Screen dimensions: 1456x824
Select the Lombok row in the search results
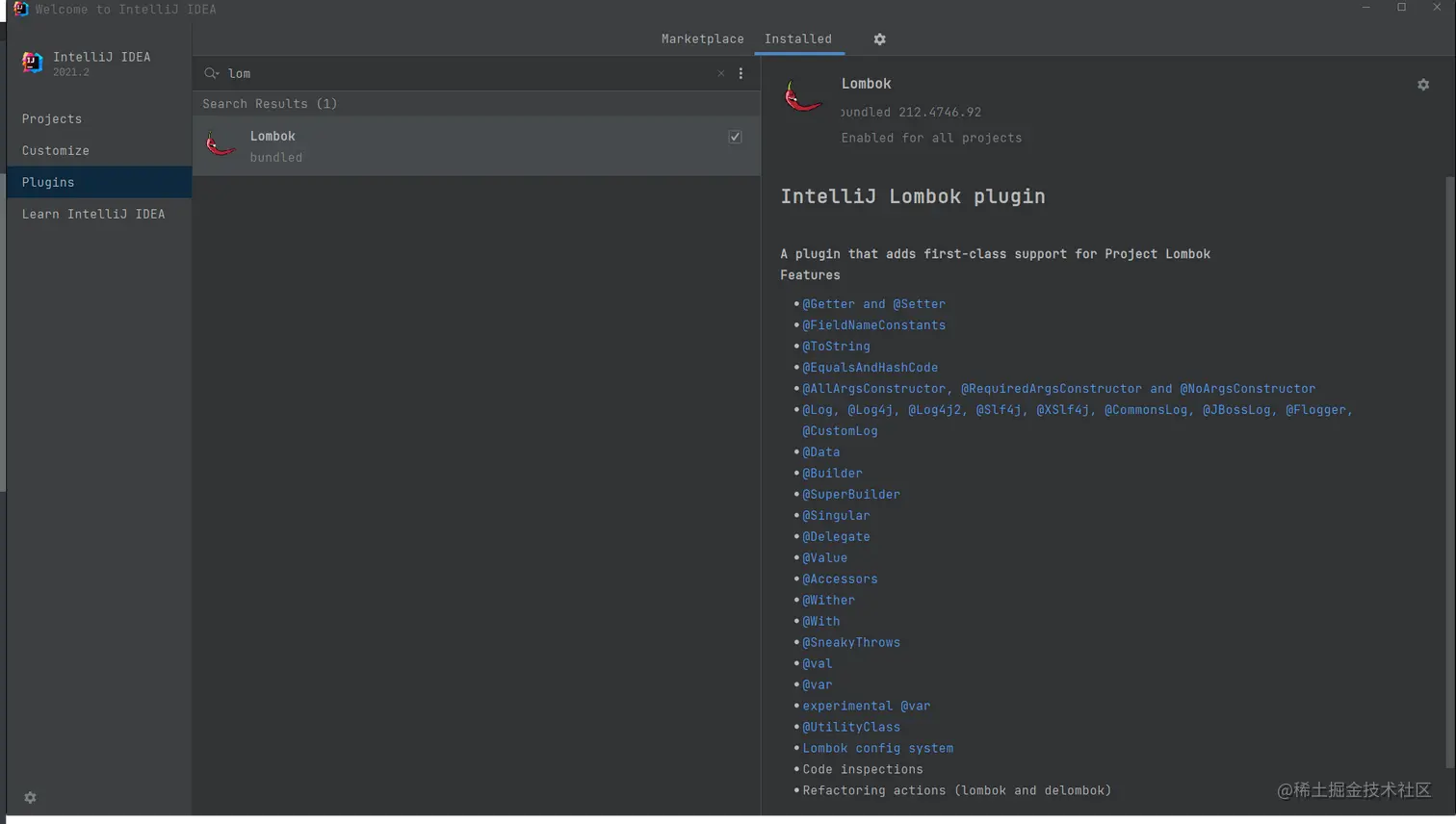[477, 146]
